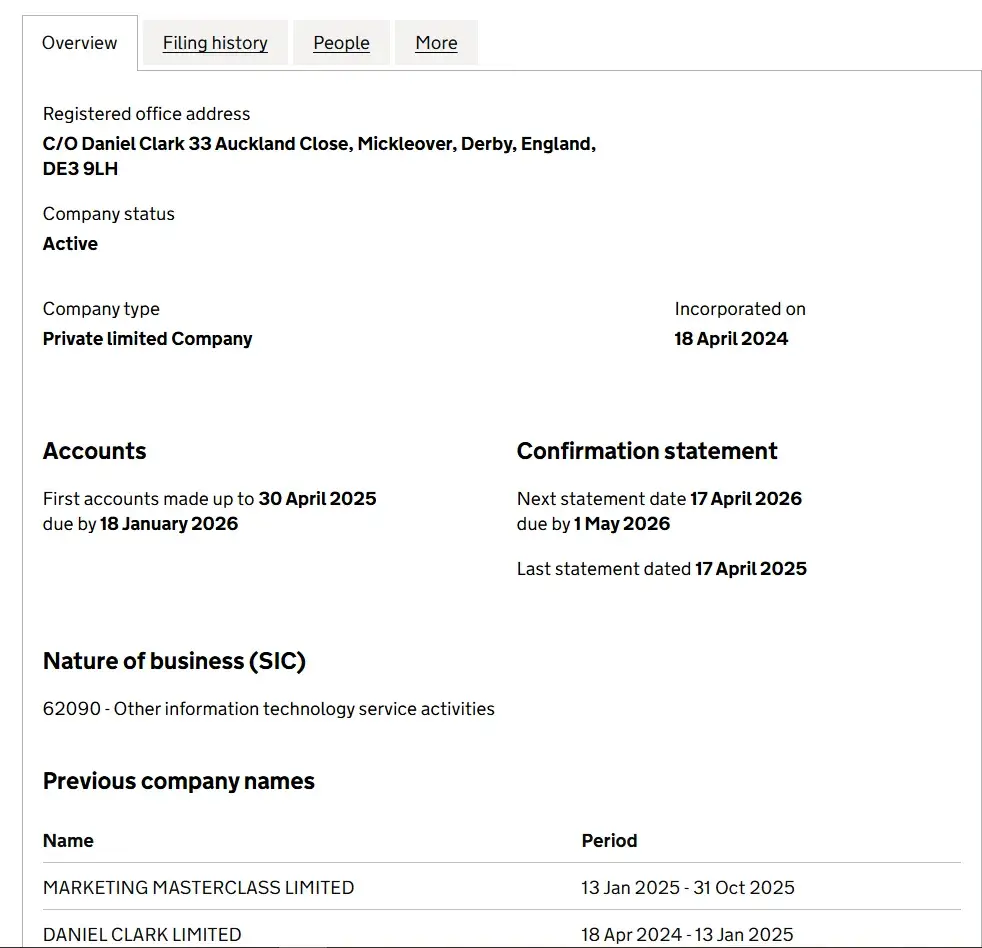Click incorporation date 18 April 2024
This screenshot has width=982, height=948.
coord(731,339)
